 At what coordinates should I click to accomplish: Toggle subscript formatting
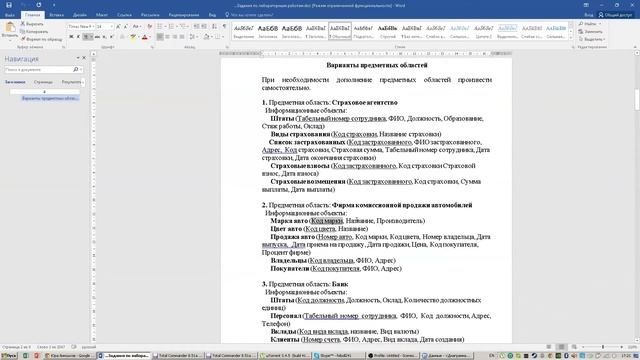(104, 37)
